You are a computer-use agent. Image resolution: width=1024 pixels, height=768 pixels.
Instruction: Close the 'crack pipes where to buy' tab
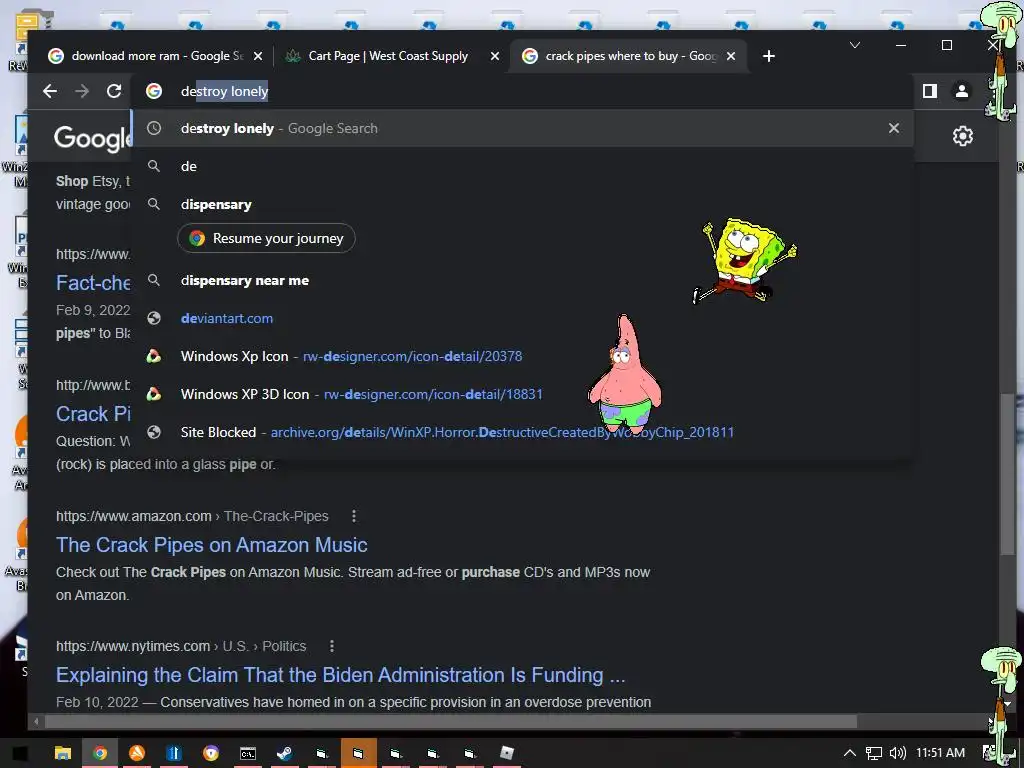[x=731, y=56]
